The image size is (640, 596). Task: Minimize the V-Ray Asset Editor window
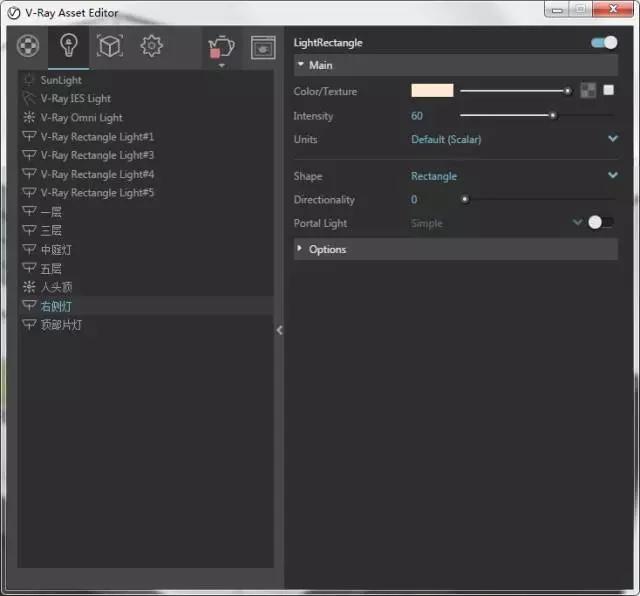pyautogui.click(x=557, y=10)
